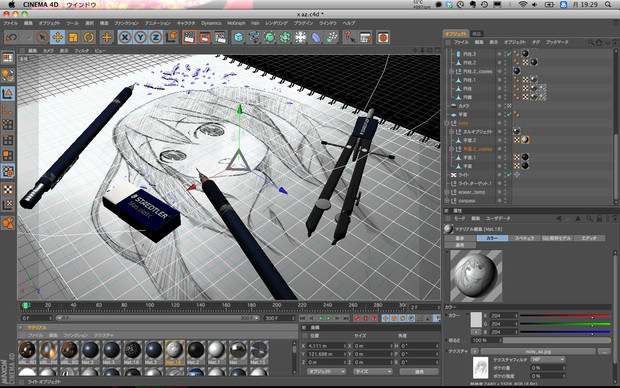Click the L-shaped axis mode icon
Screen dimensions: 620x388
click(x=8, y=110)
